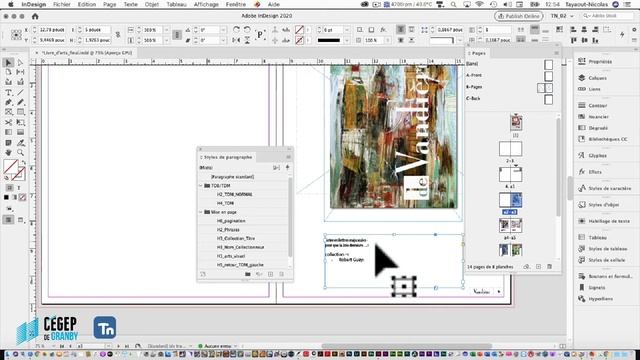This screenshot has height=360, width=640.
Task: Toggle formatting affects container button
Action: (x=9, y=188)
